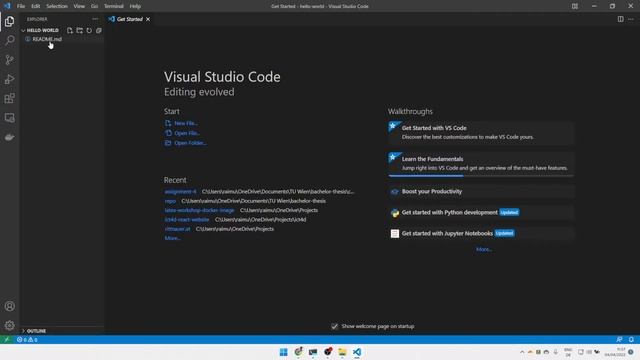Open the Docker view in activity bar
Image resolution: width=640 pixels, height=360 pixels.
[9, 137]
